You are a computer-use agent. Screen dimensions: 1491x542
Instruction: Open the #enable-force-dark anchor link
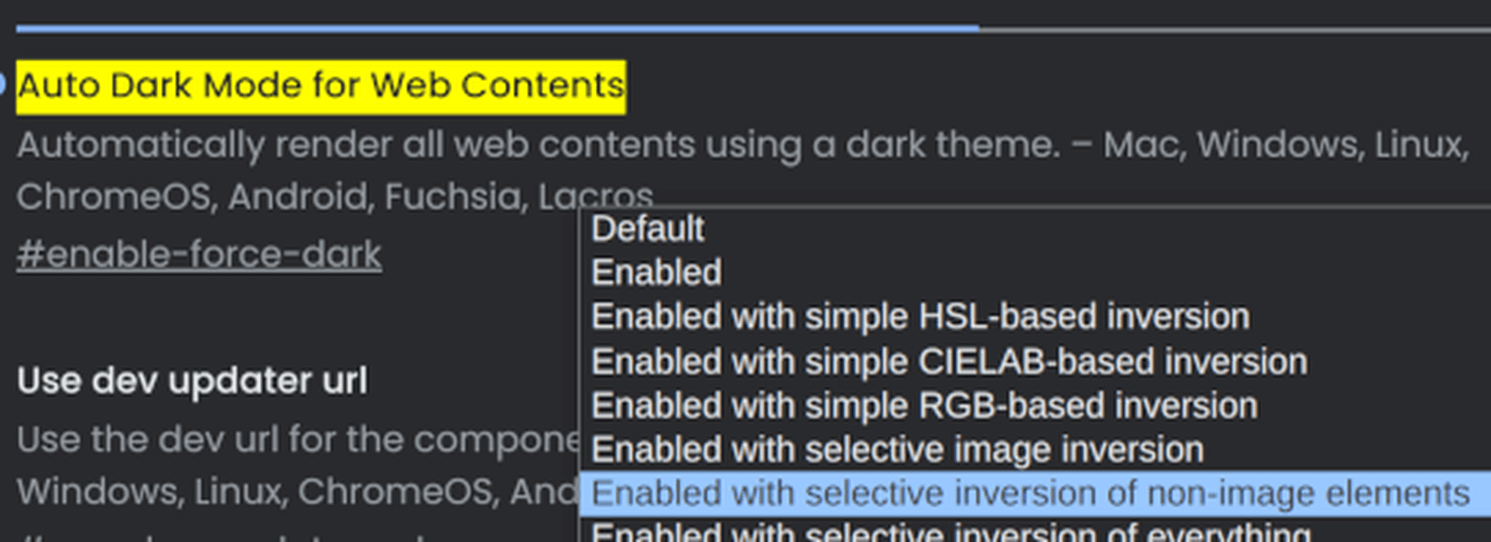click(x=199, y=255)
